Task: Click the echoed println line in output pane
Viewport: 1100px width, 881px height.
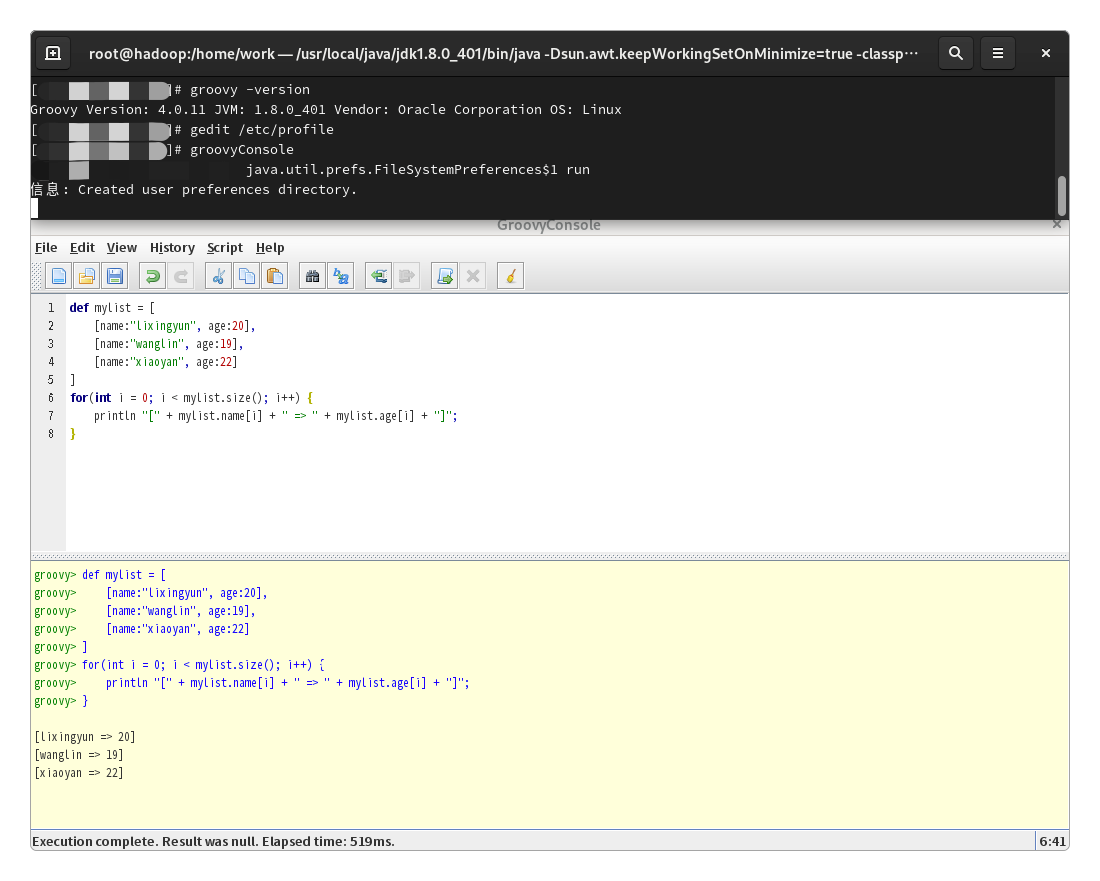Action: (252, 683)
